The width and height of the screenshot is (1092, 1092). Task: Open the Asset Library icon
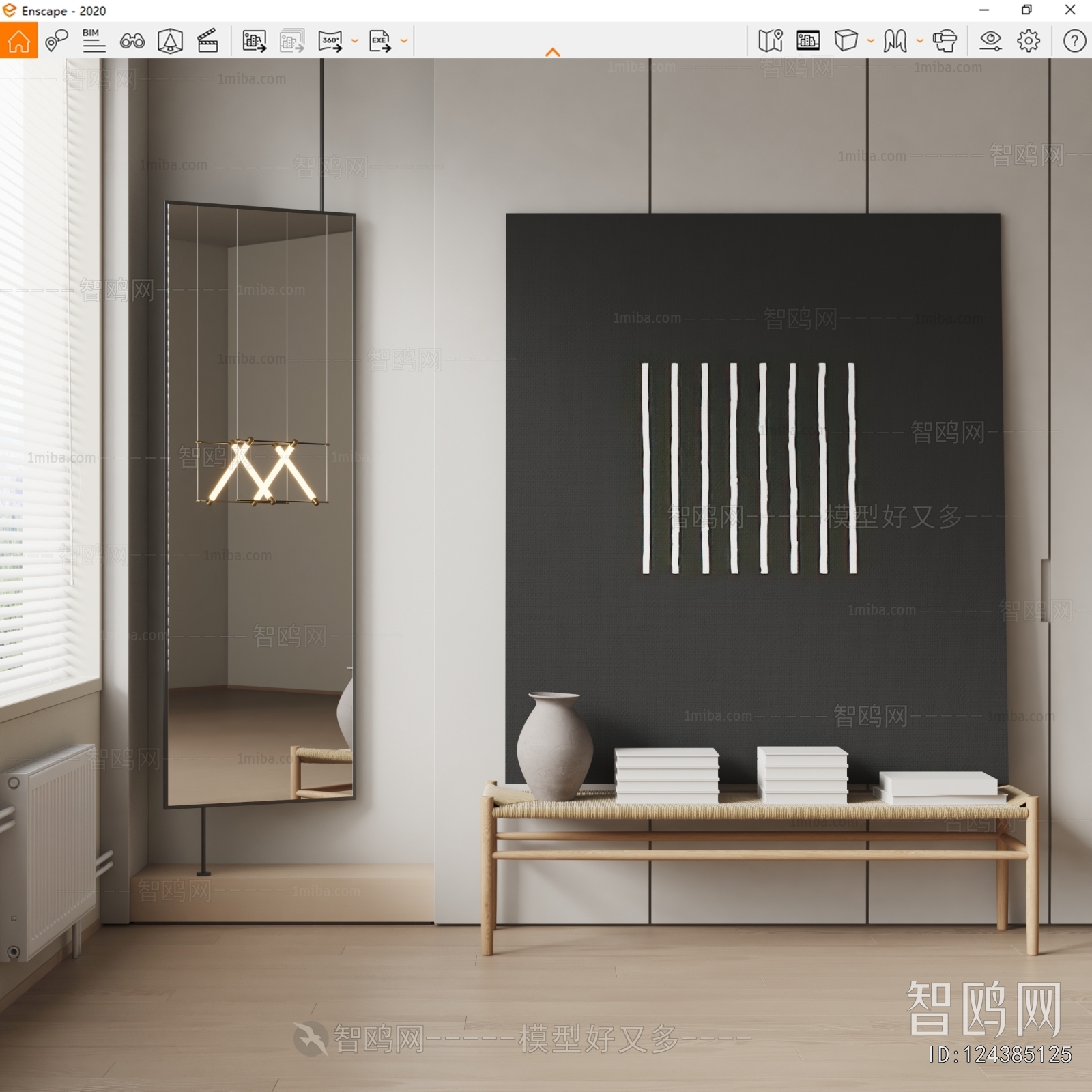click(x=808, y=41)
